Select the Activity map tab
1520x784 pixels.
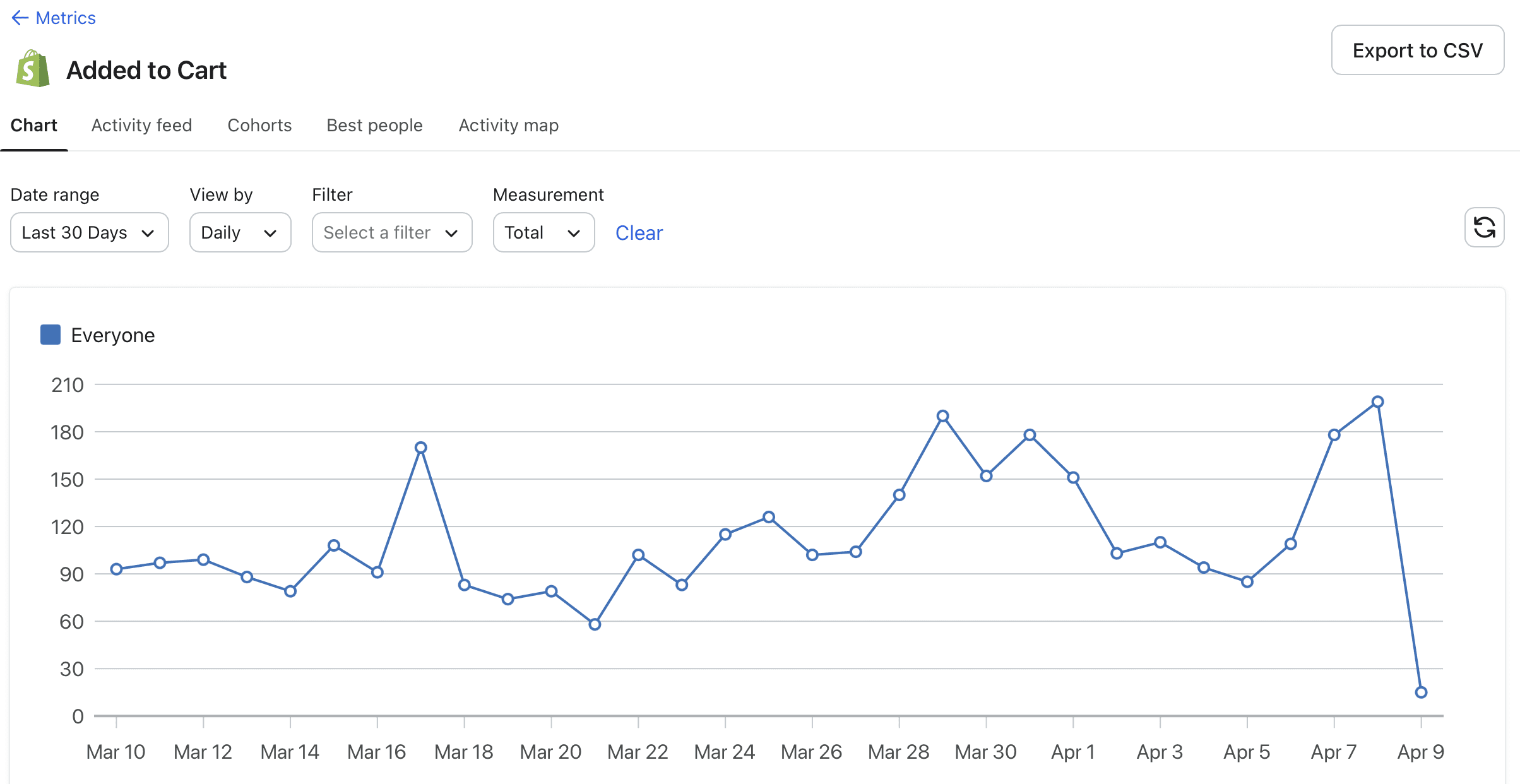point(508,125)
